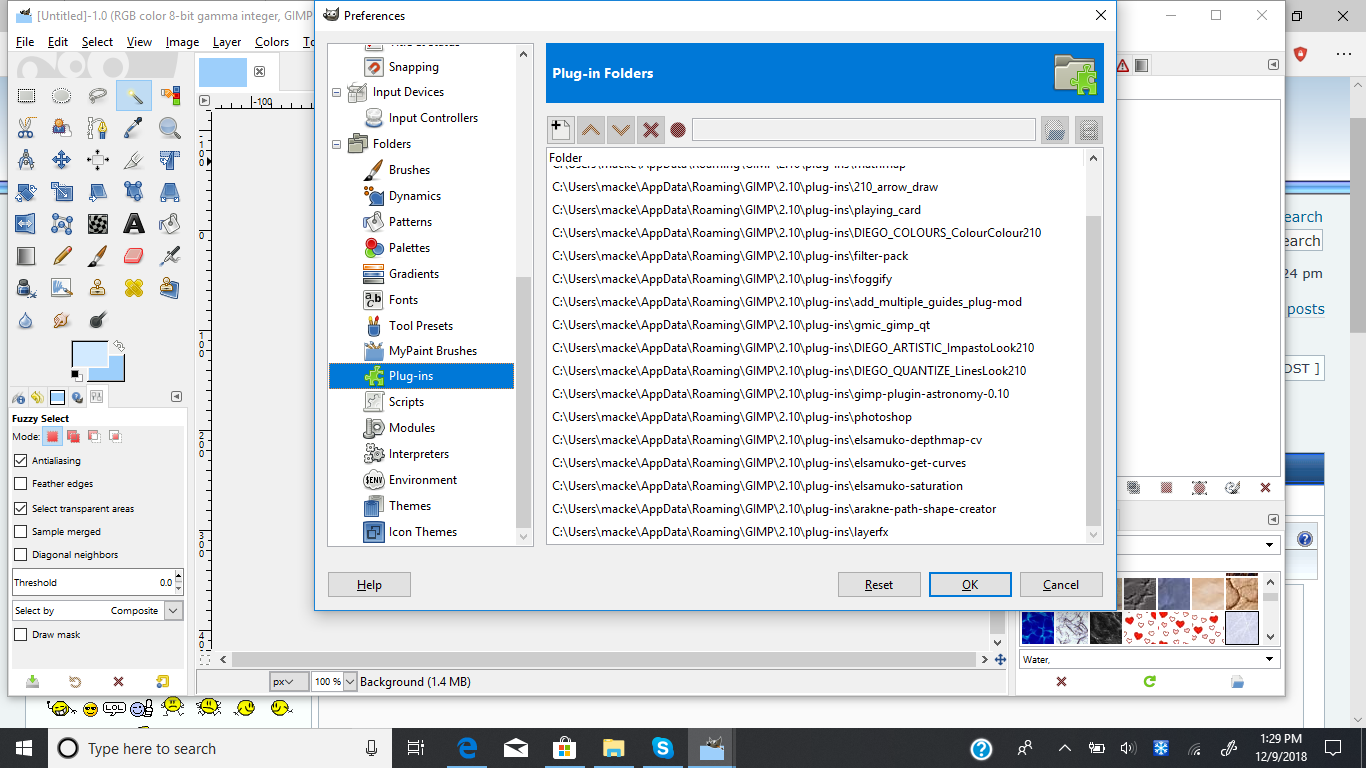Choose Replace current selection mode

[x=52, y=436]
